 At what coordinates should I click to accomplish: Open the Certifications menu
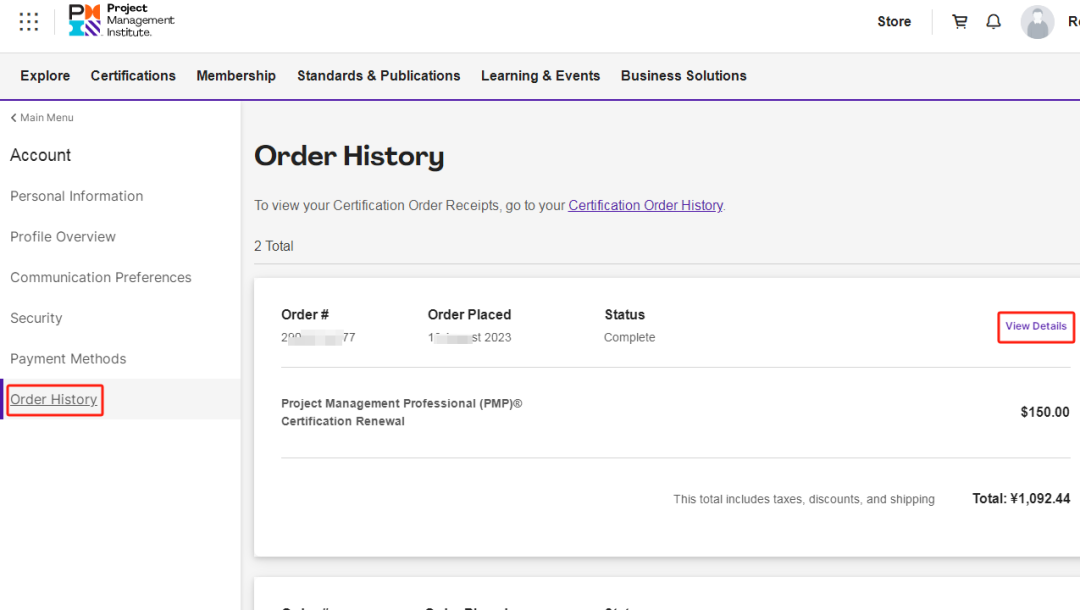tap(133, 76)
